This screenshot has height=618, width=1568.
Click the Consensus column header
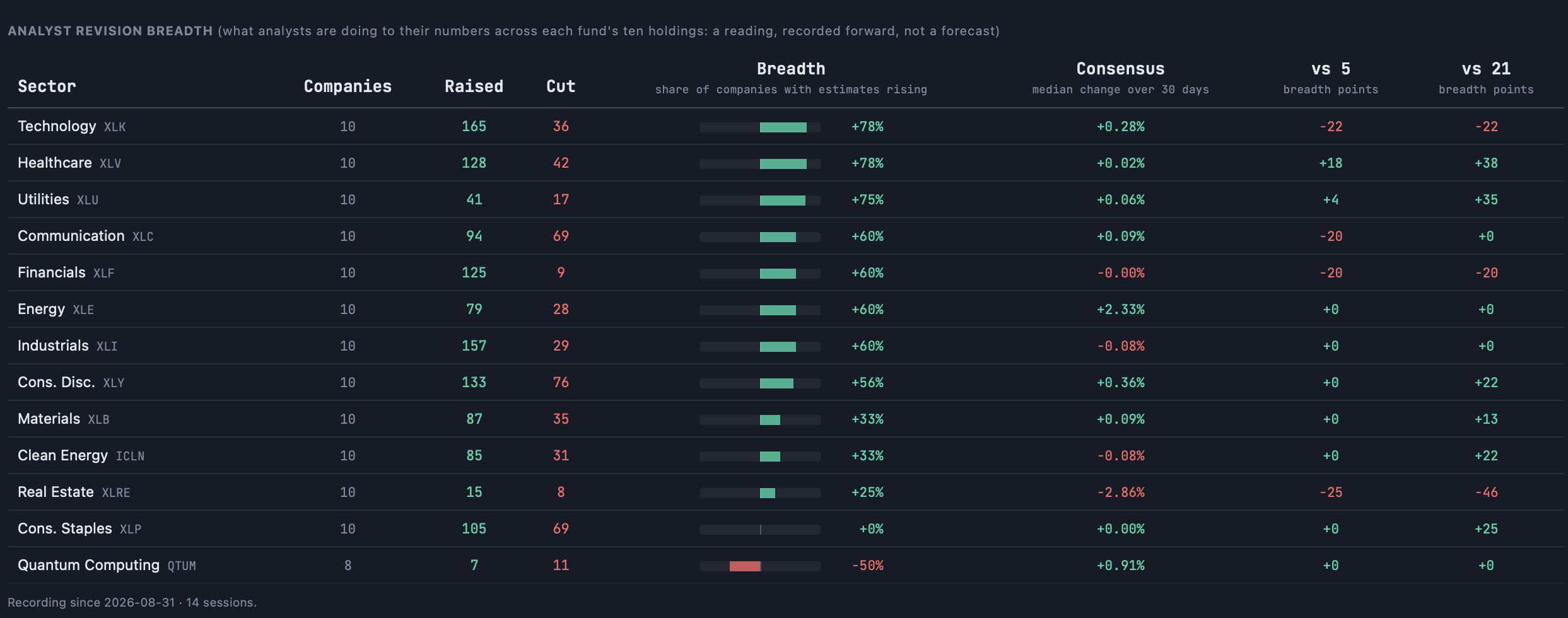click(x=1120, y=69)
